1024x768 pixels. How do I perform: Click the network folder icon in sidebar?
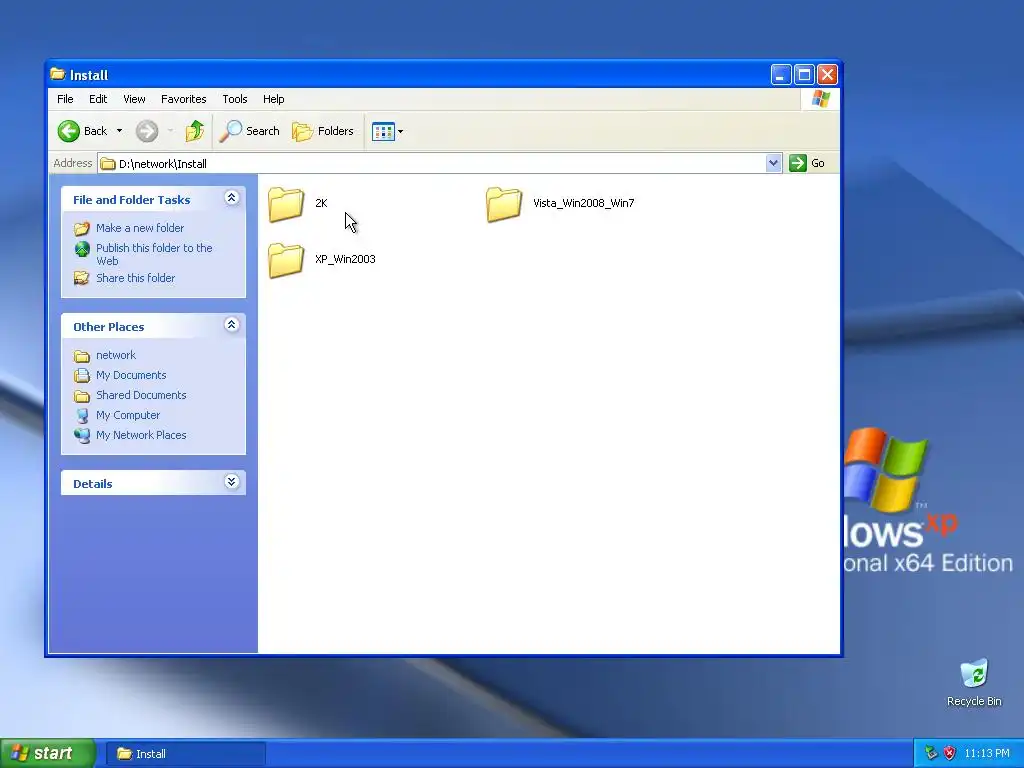point(82,356)
